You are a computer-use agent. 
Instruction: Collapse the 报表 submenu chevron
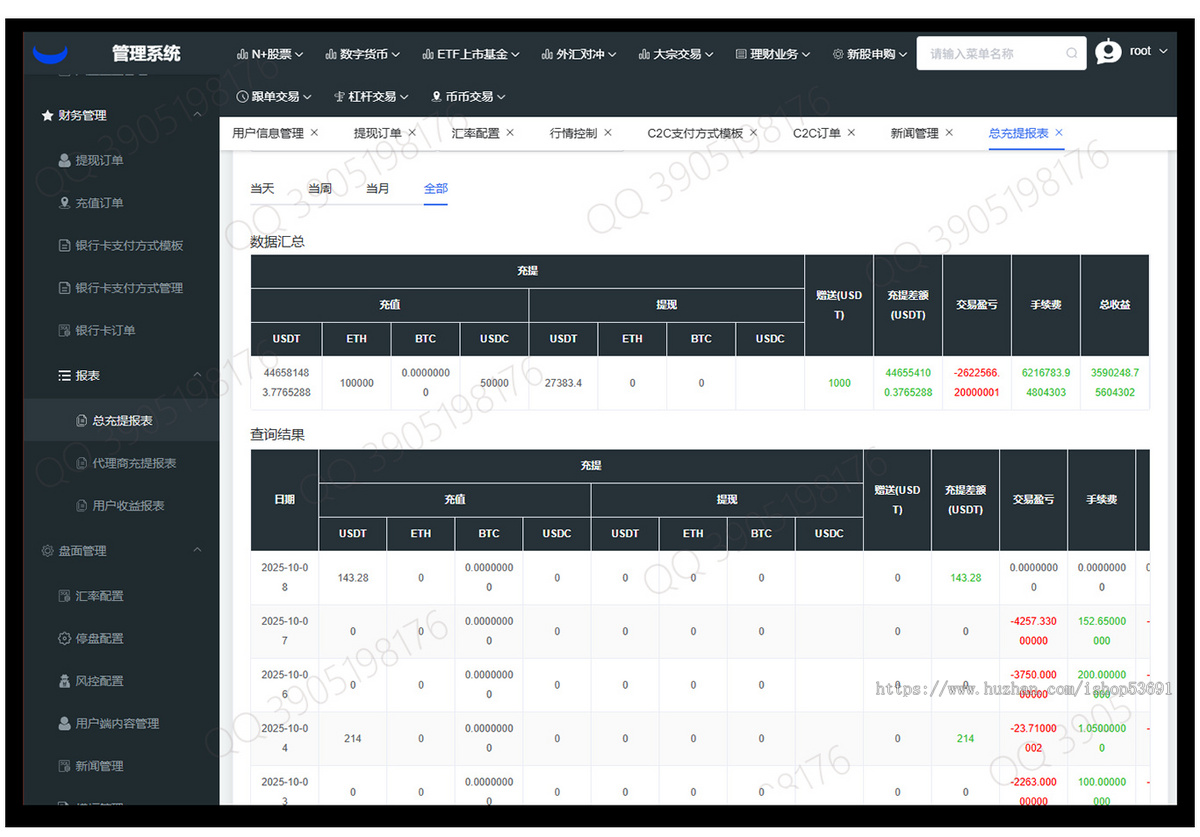197,376
